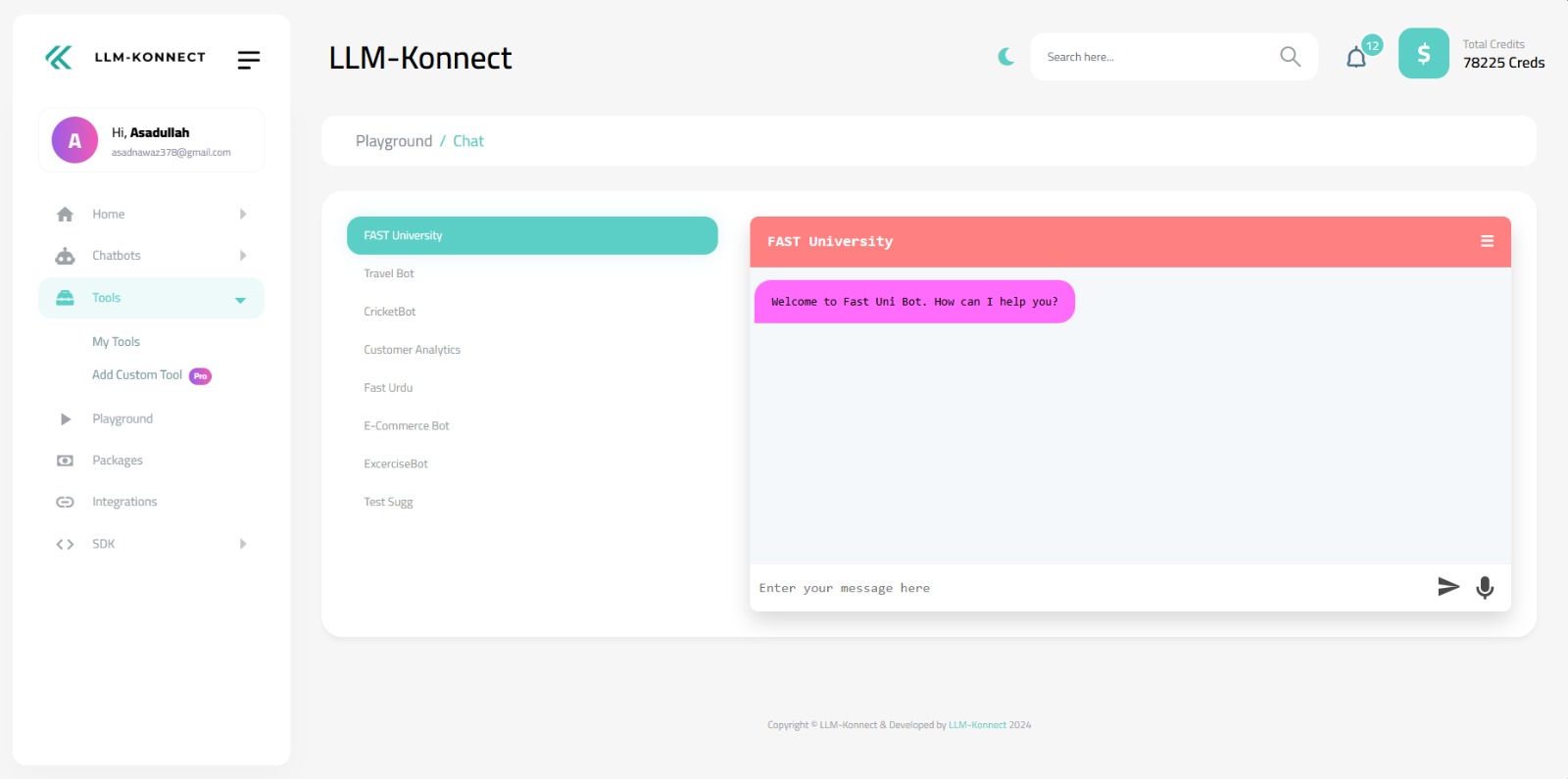Click the microphone voice input icon
The image size is (1568, 779).
coord(1485,587)
